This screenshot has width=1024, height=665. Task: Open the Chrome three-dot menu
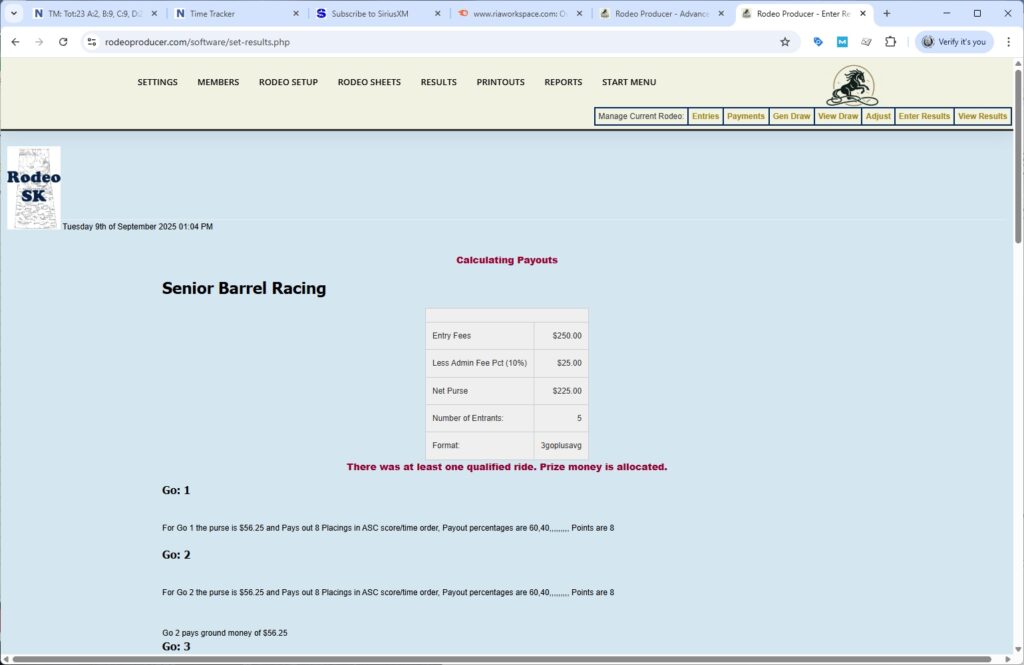click(1007, 42)
